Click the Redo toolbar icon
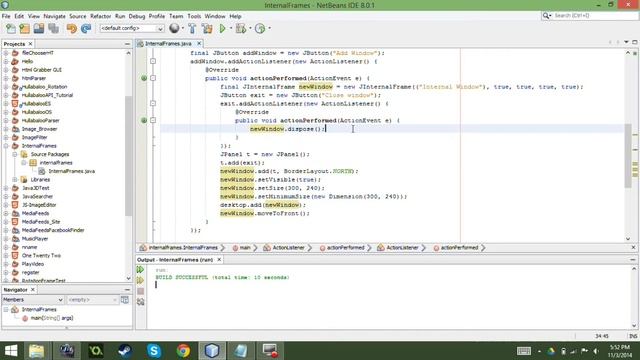 86,29
